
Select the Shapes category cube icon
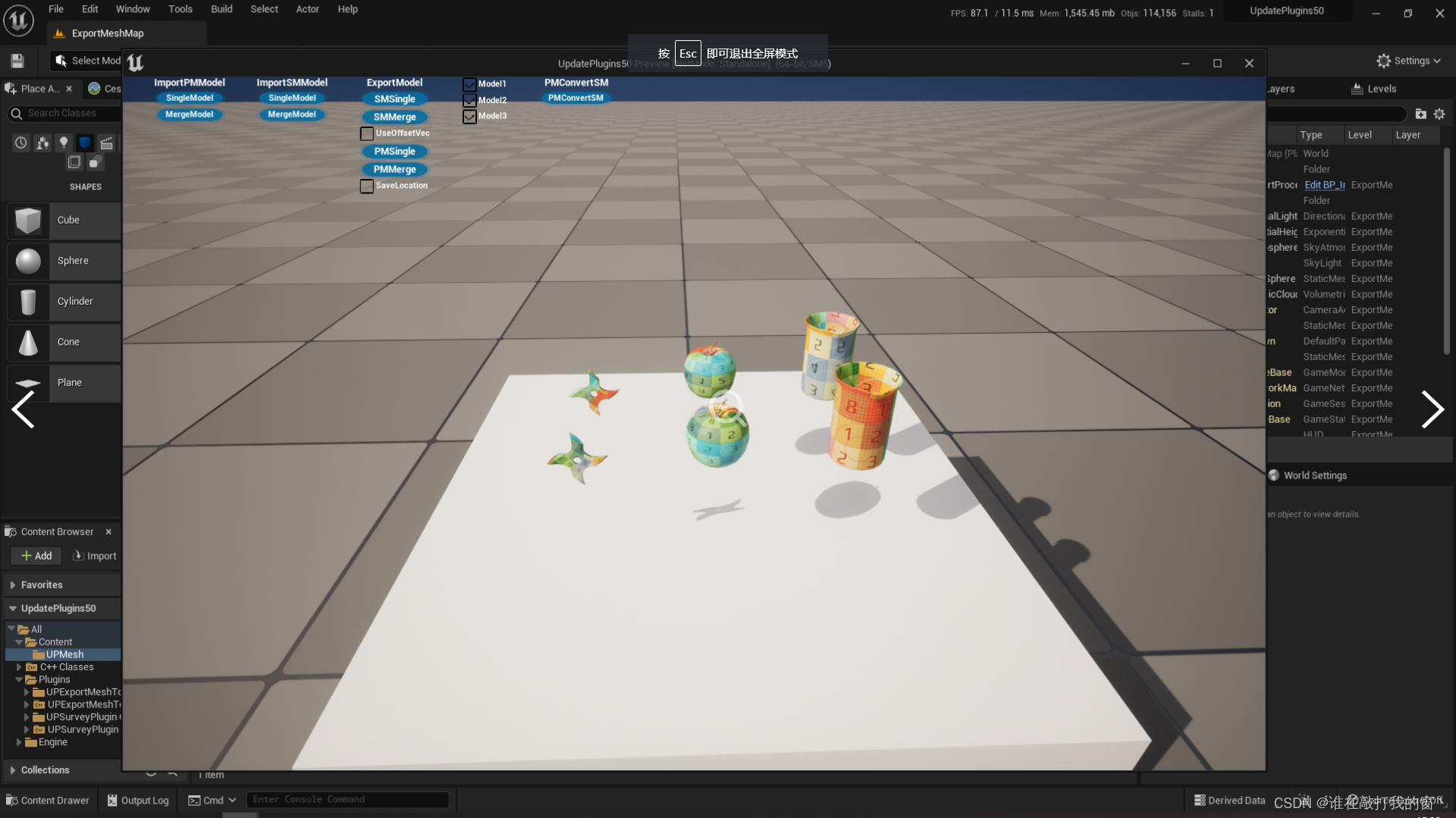pyautogui.click(x=85, y=143)
